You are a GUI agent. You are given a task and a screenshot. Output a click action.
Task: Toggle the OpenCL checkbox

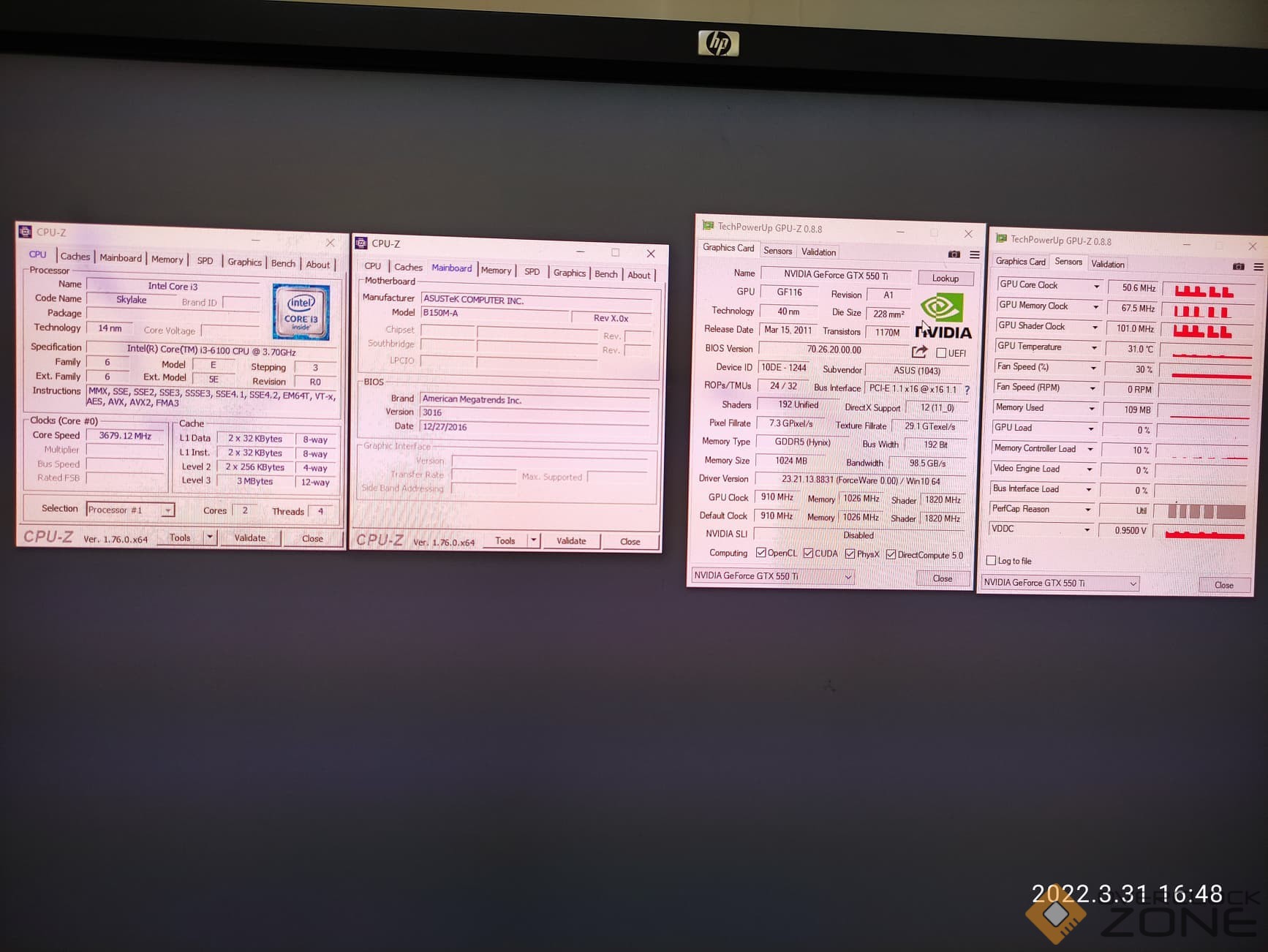761,553
